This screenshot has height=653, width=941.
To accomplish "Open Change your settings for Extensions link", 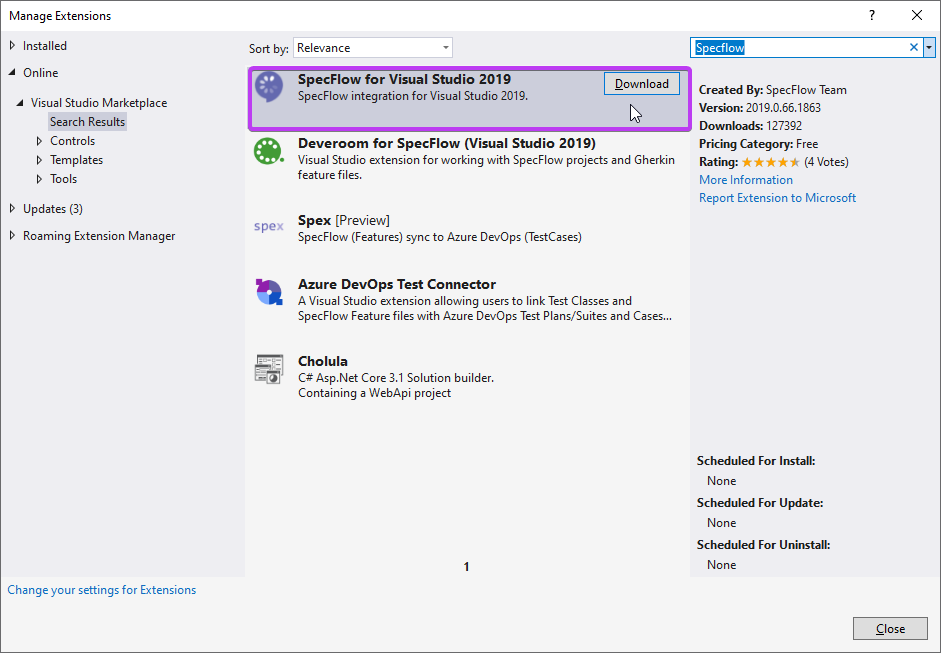I will coord(101,590).
